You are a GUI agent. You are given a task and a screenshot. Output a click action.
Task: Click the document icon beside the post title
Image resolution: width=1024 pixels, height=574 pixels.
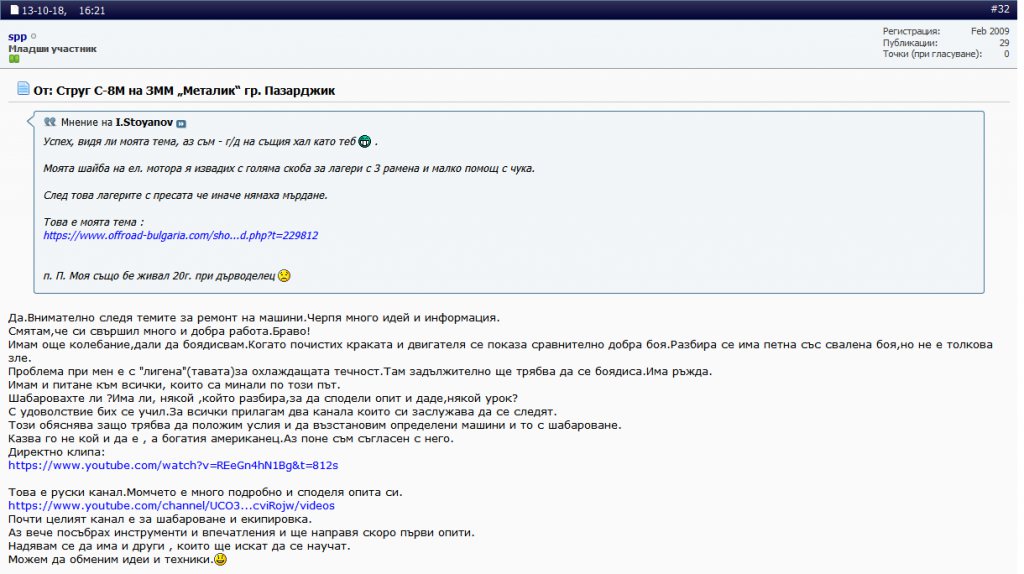pyautogui.click(x=24, y=88)
